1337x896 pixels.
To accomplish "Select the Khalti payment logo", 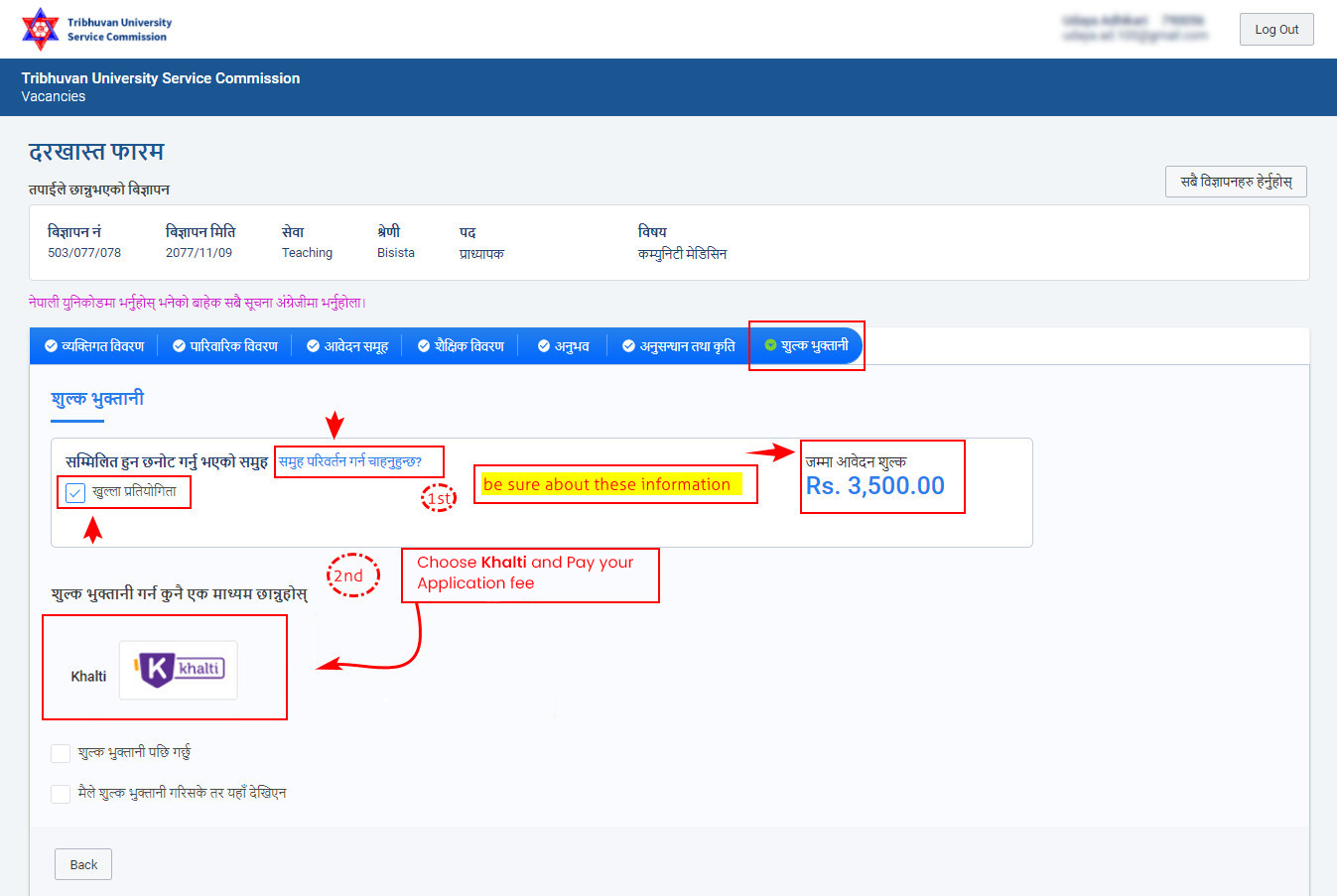I will (179, 670).
